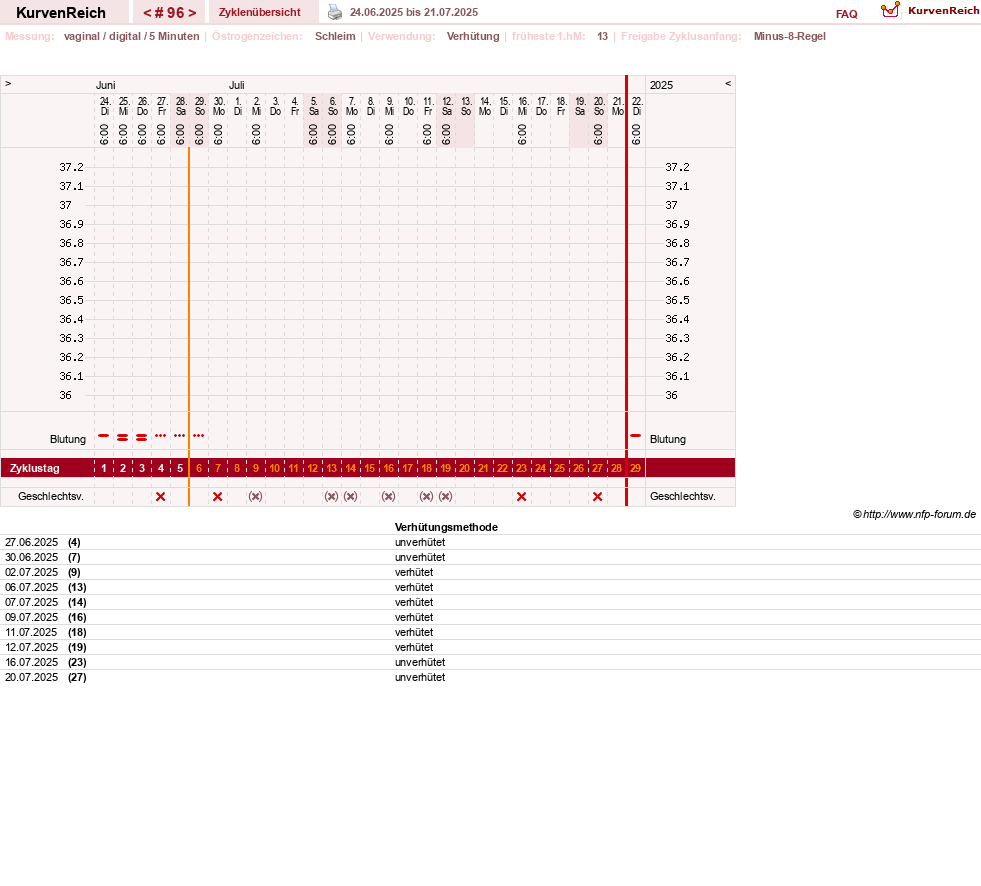Open the http://www.nfp-forum.de link
The image size is (981, 886).
(919, 514)
